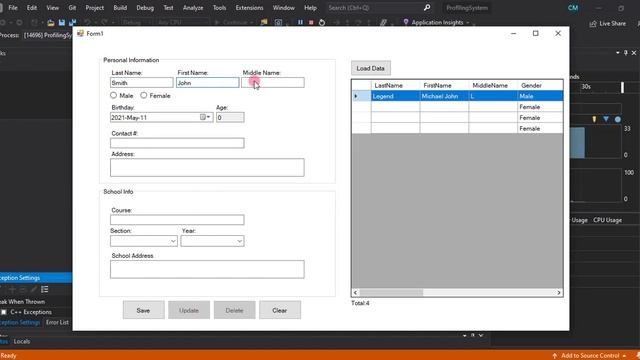The height and width of the screenshot is (360, 640).
Task: Switch to the Locals tab
Action: [22, 341]
